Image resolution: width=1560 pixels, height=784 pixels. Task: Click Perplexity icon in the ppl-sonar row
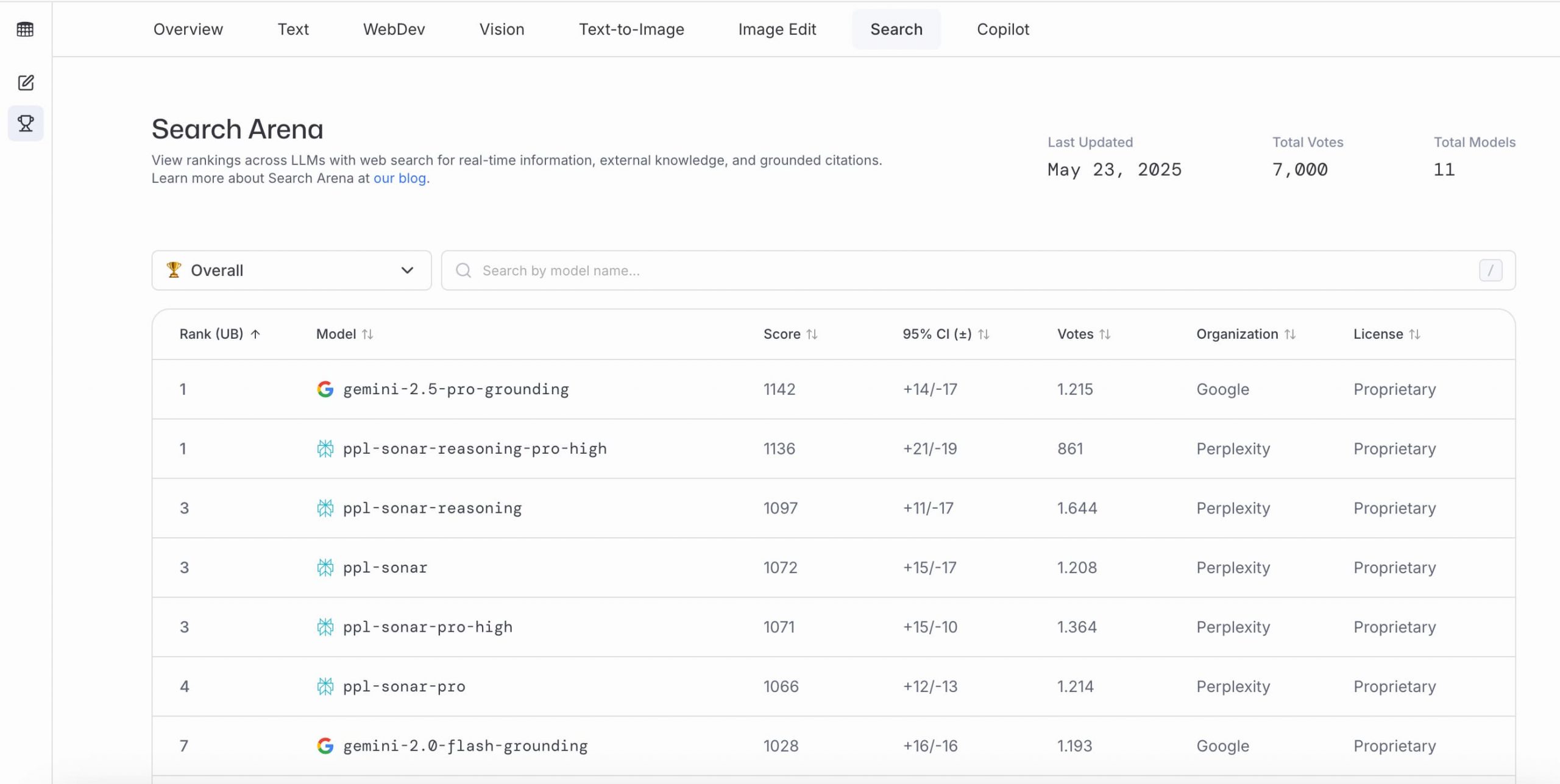coord(325,568)
